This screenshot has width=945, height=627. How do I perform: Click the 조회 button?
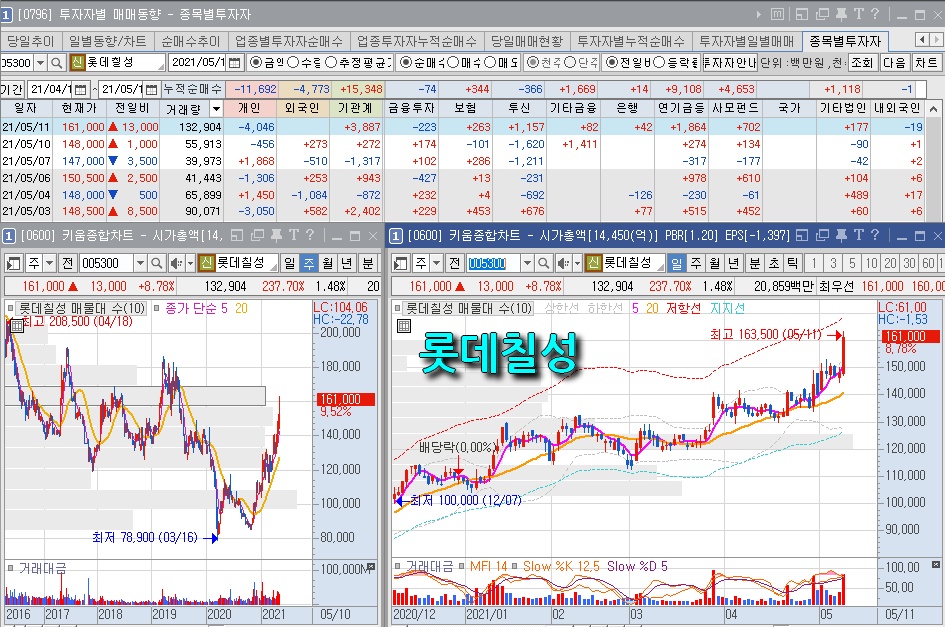862,63
